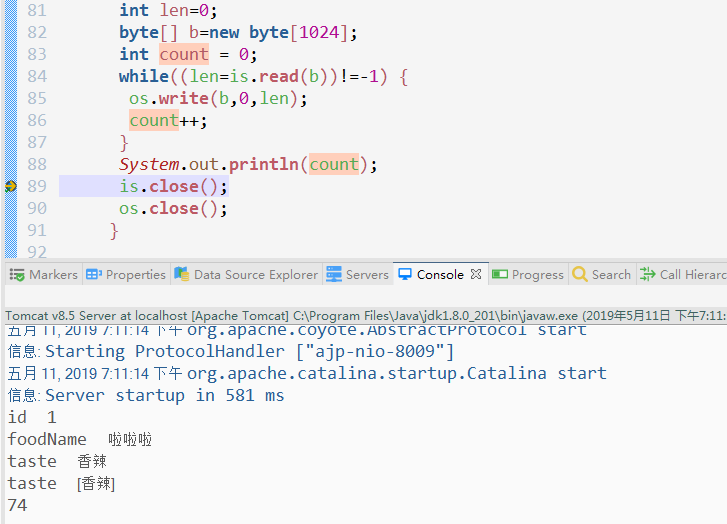The width and height of the screenshot is (727, 524).
Task: Click the byte[1024] array declaration
Action: (238, 32)
